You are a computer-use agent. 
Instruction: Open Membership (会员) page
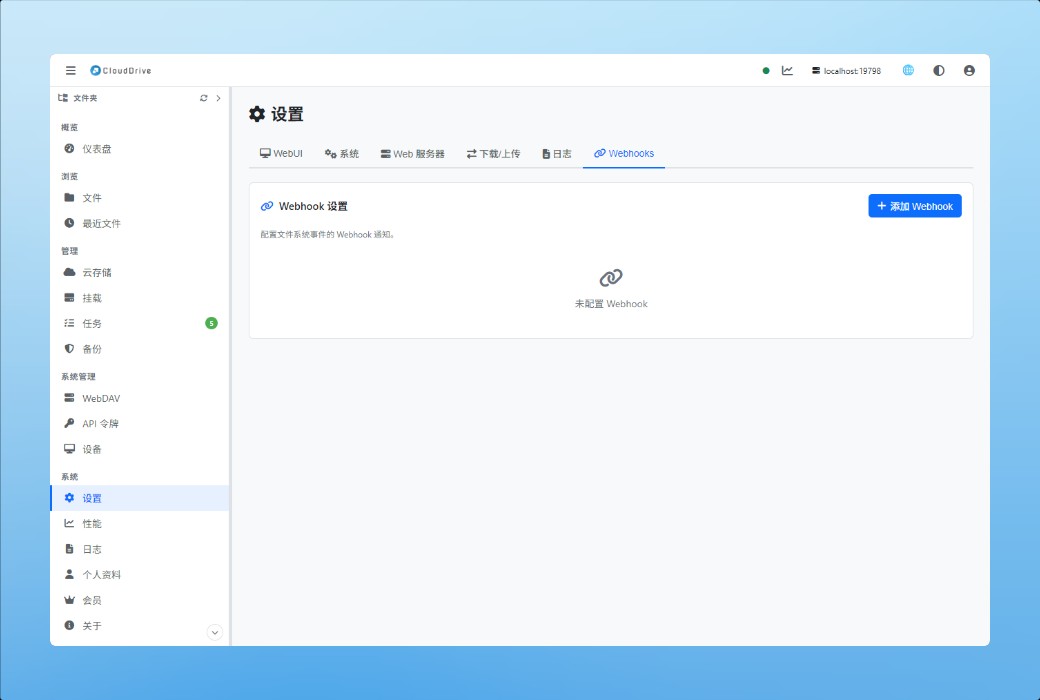[x=139, y=600]
